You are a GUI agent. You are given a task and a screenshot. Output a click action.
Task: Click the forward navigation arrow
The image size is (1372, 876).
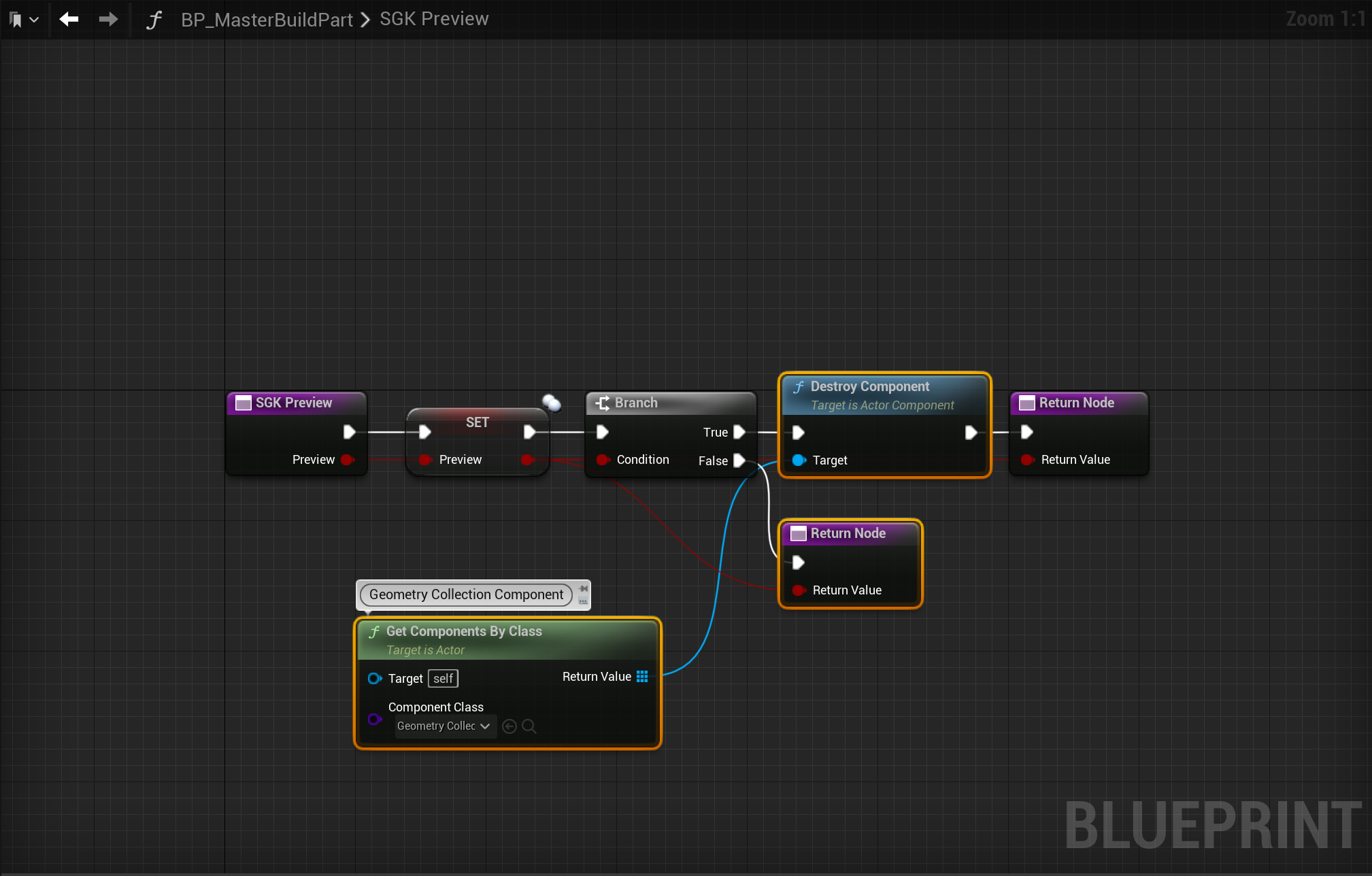pyautogui.click(x=107, y=19)
